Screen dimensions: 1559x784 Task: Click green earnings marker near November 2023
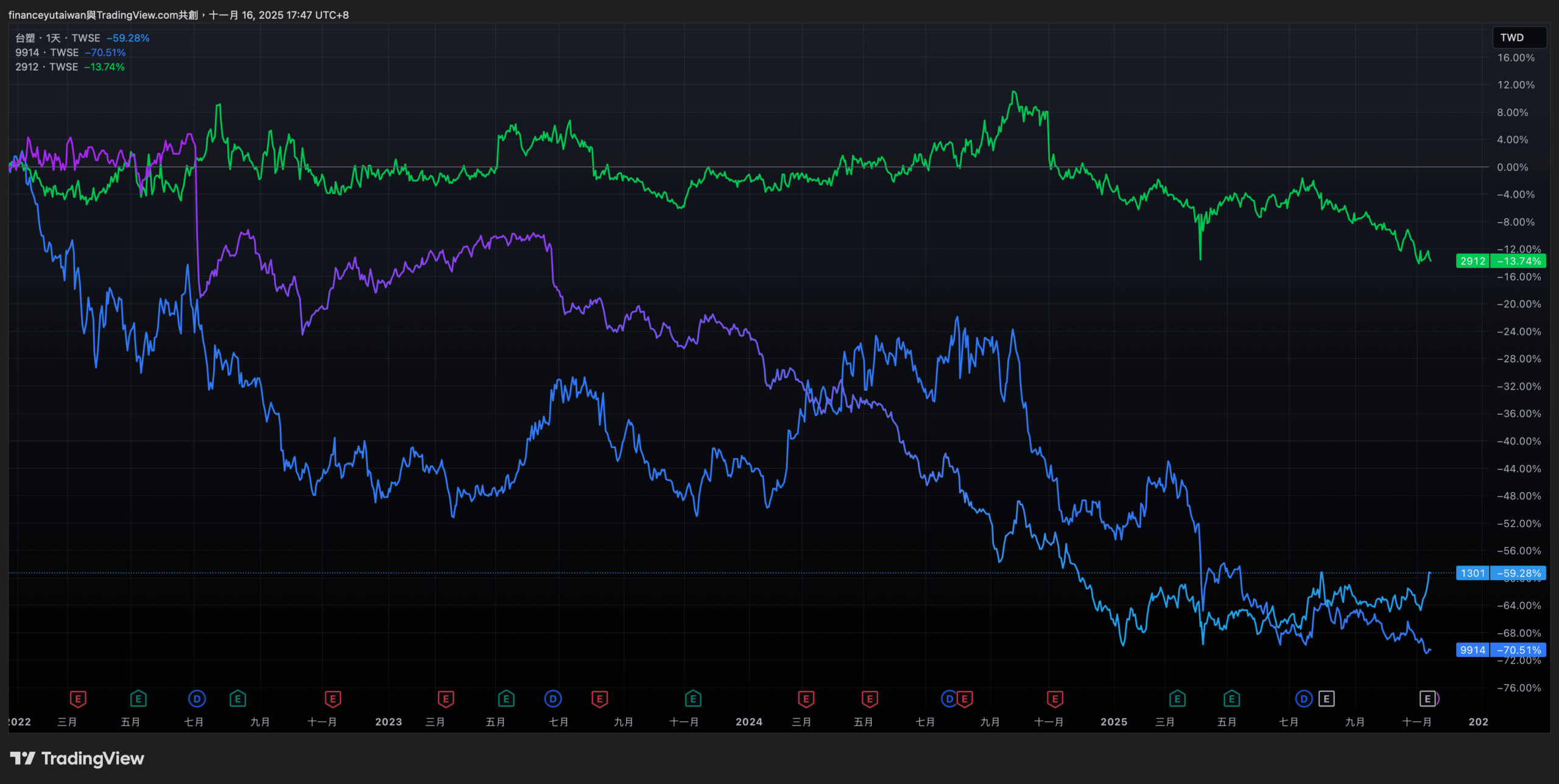point(692,699)
